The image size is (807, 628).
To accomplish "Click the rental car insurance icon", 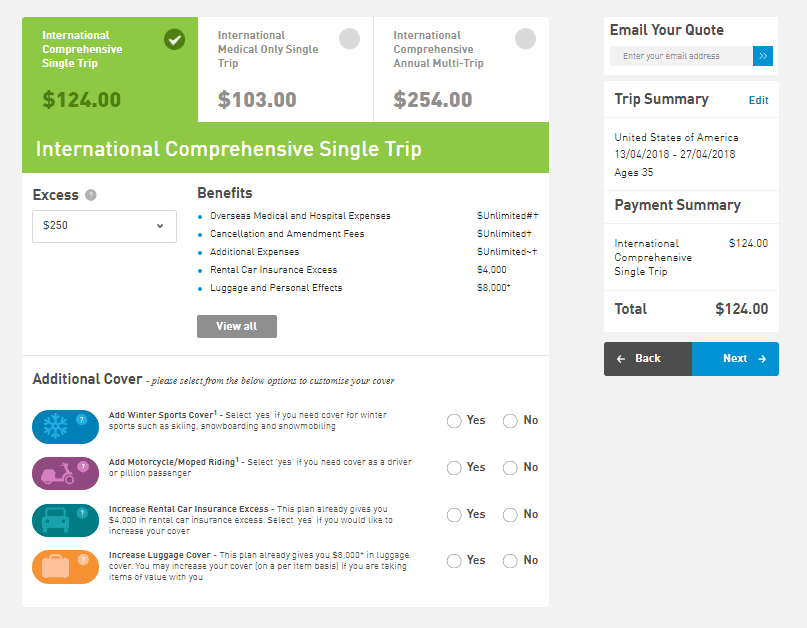I will [55, 520].
